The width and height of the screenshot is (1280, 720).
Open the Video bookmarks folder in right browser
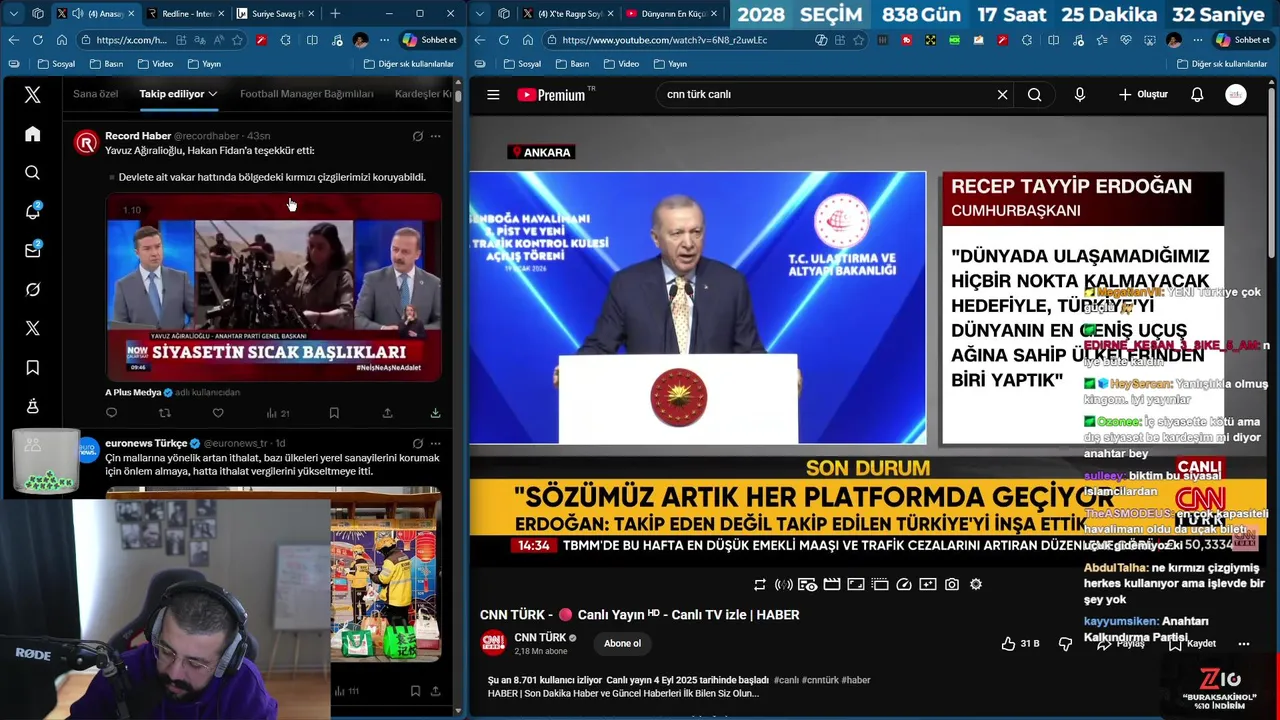620,64
